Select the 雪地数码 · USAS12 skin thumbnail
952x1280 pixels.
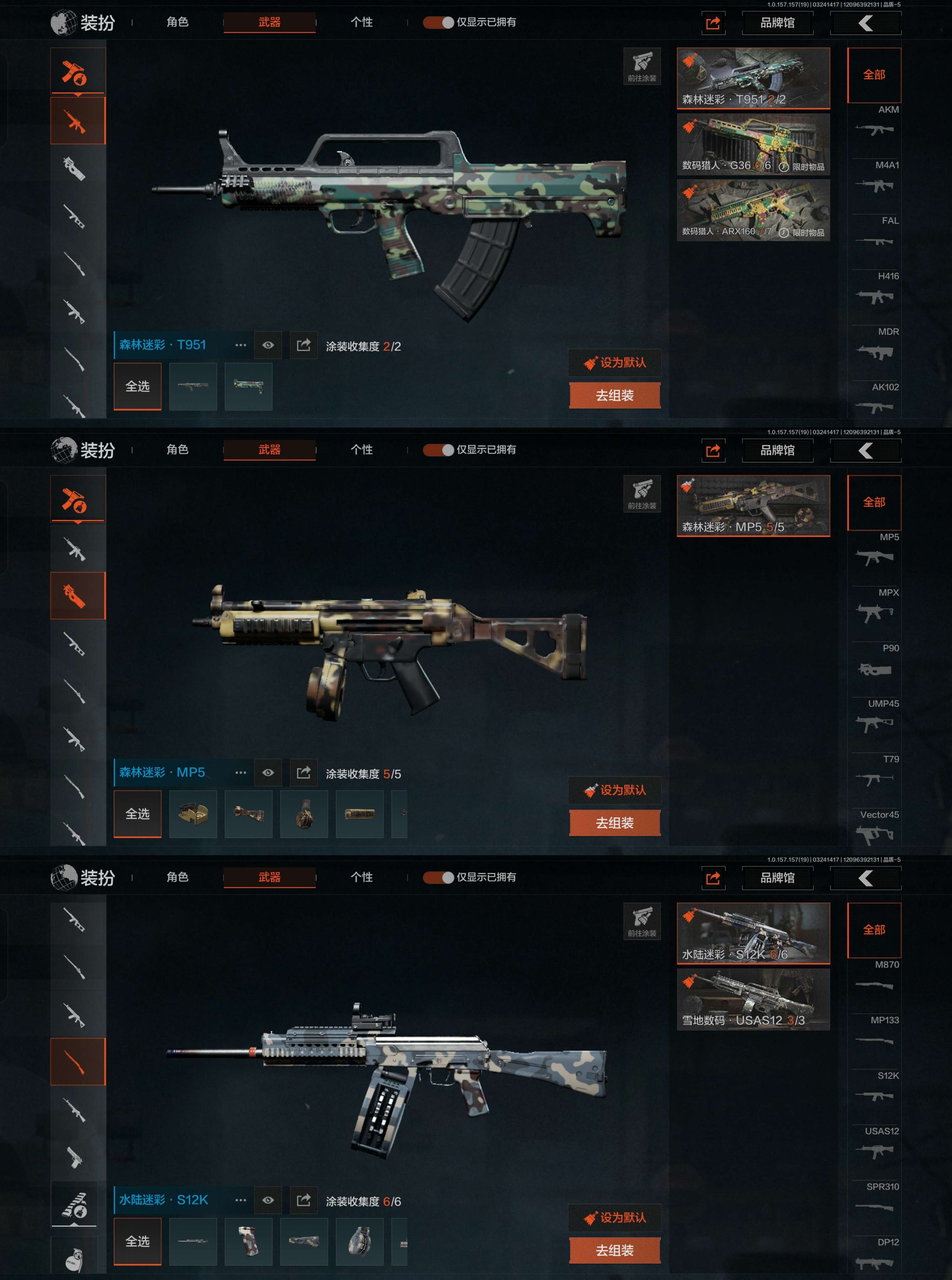753,999
